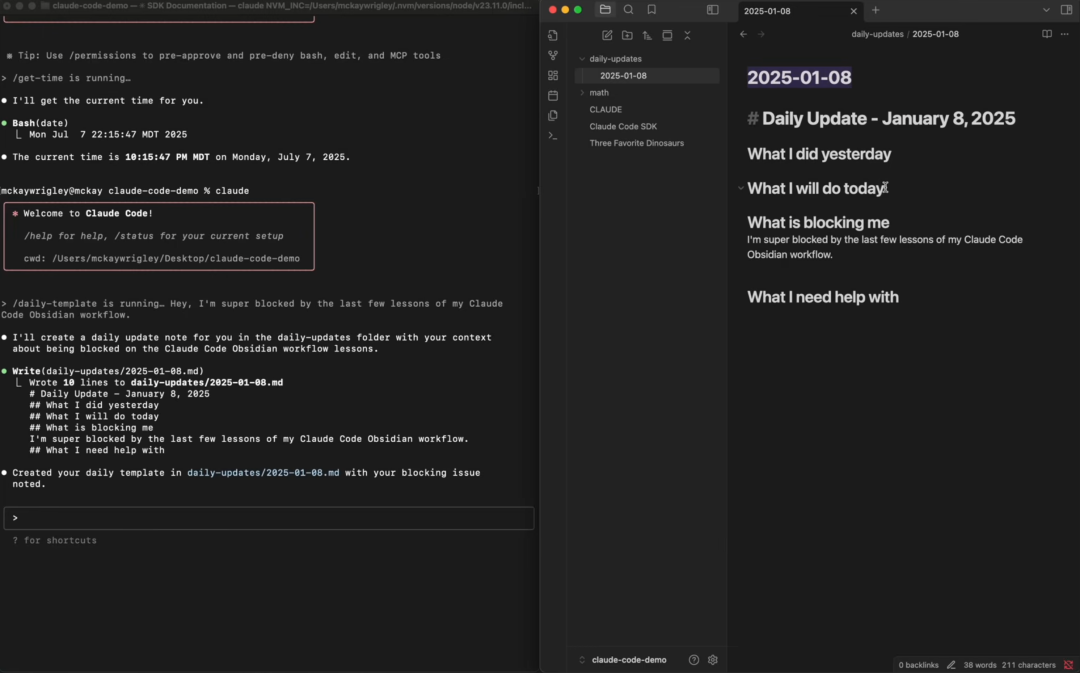The width and height of the screenshot is (1080, 673).
Task: Click the 38 words status entry
Action: coord(979,665)
